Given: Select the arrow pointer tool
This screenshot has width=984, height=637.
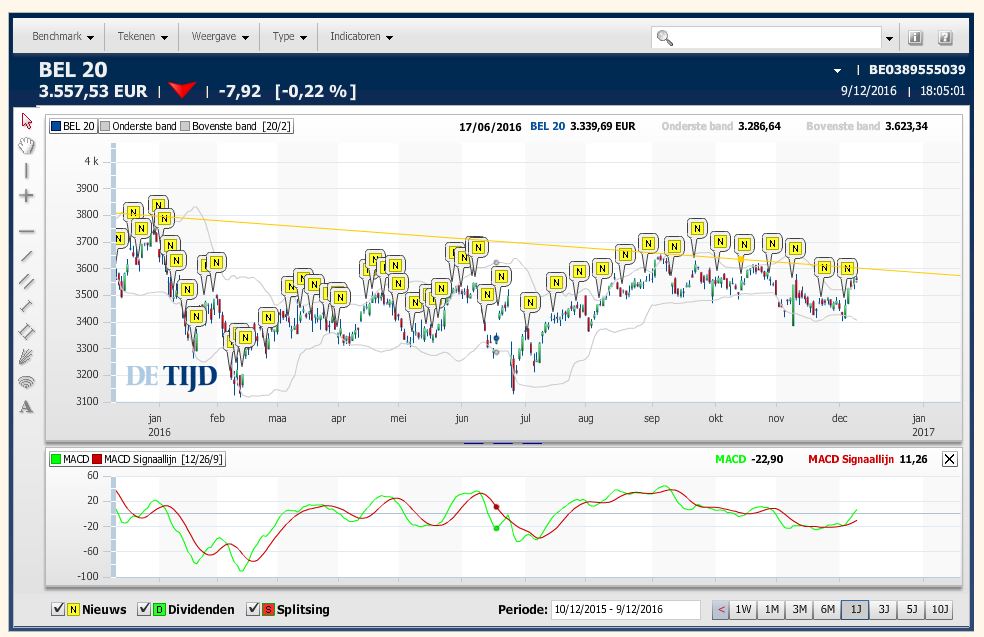Looking at the screenshot, I should pos(27,121).
